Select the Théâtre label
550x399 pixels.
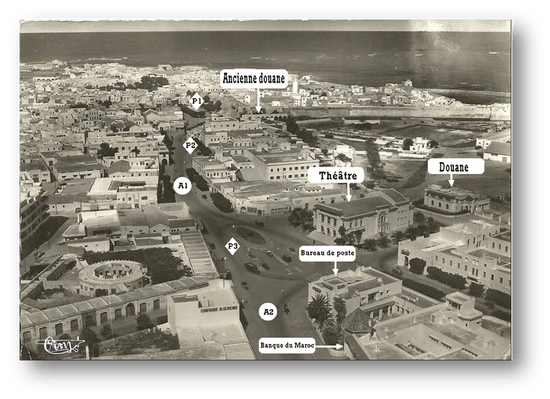(337, 175)
